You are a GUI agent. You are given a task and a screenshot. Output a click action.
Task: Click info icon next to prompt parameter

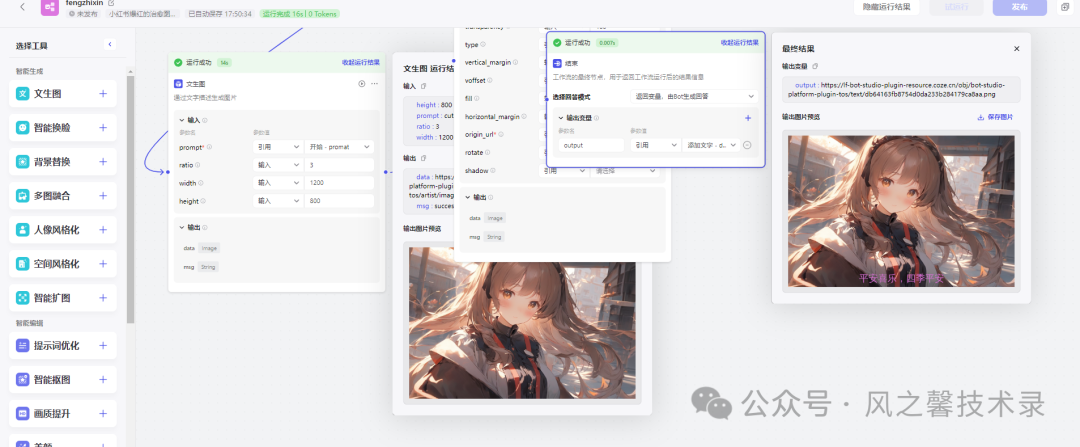[209, 147]
